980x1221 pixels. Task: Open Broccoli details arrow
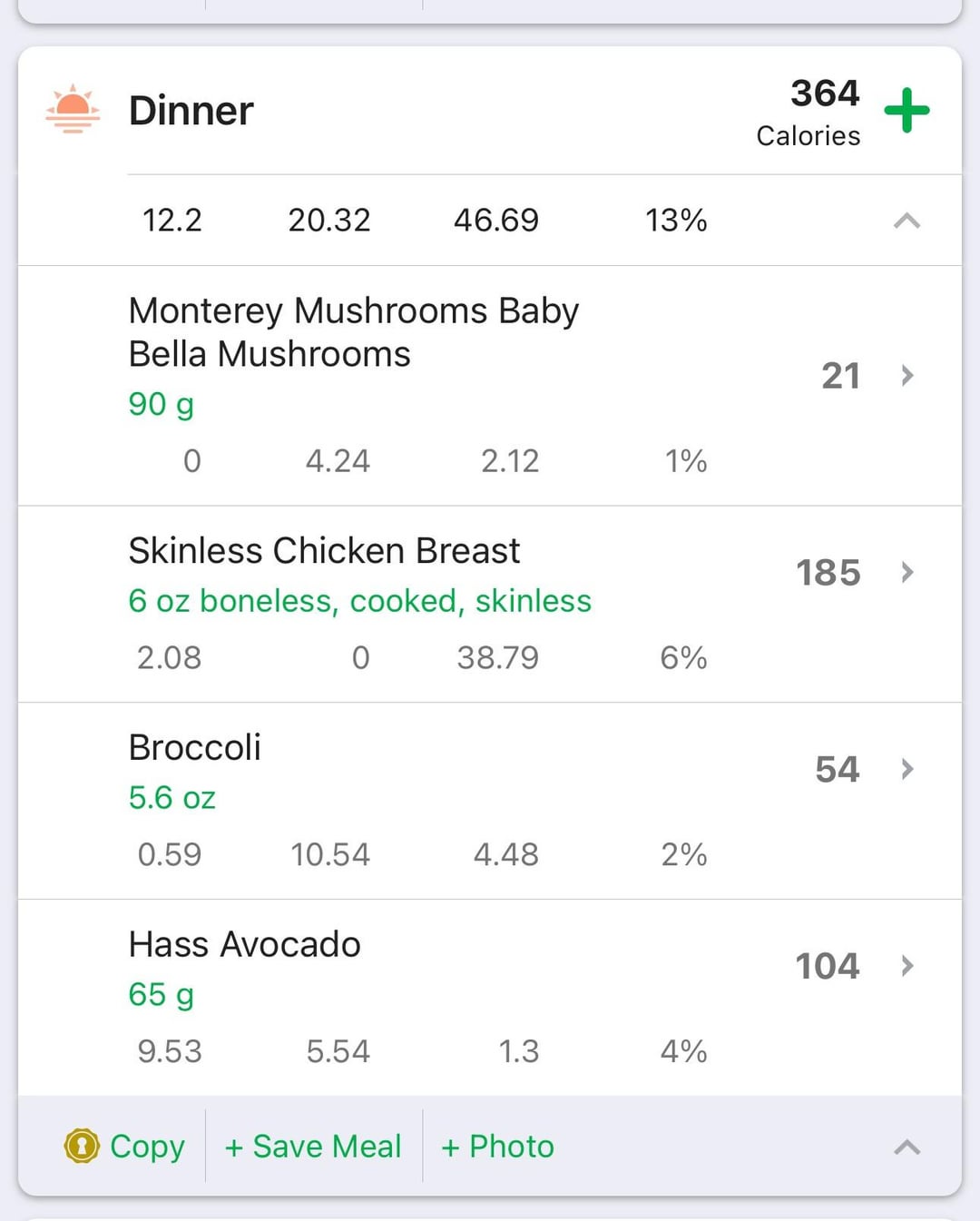point(906,769)
